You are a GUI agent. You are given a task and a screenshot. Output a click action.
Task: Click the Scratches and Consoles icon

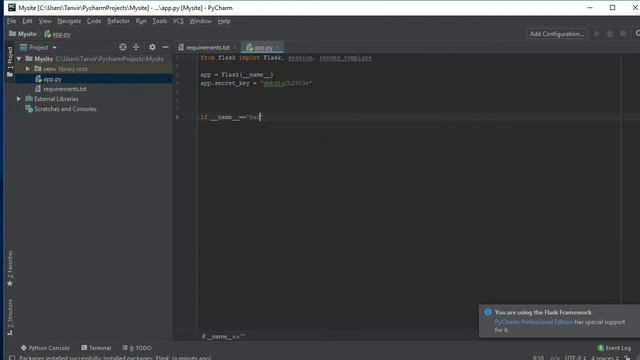[x=29, y=109]
